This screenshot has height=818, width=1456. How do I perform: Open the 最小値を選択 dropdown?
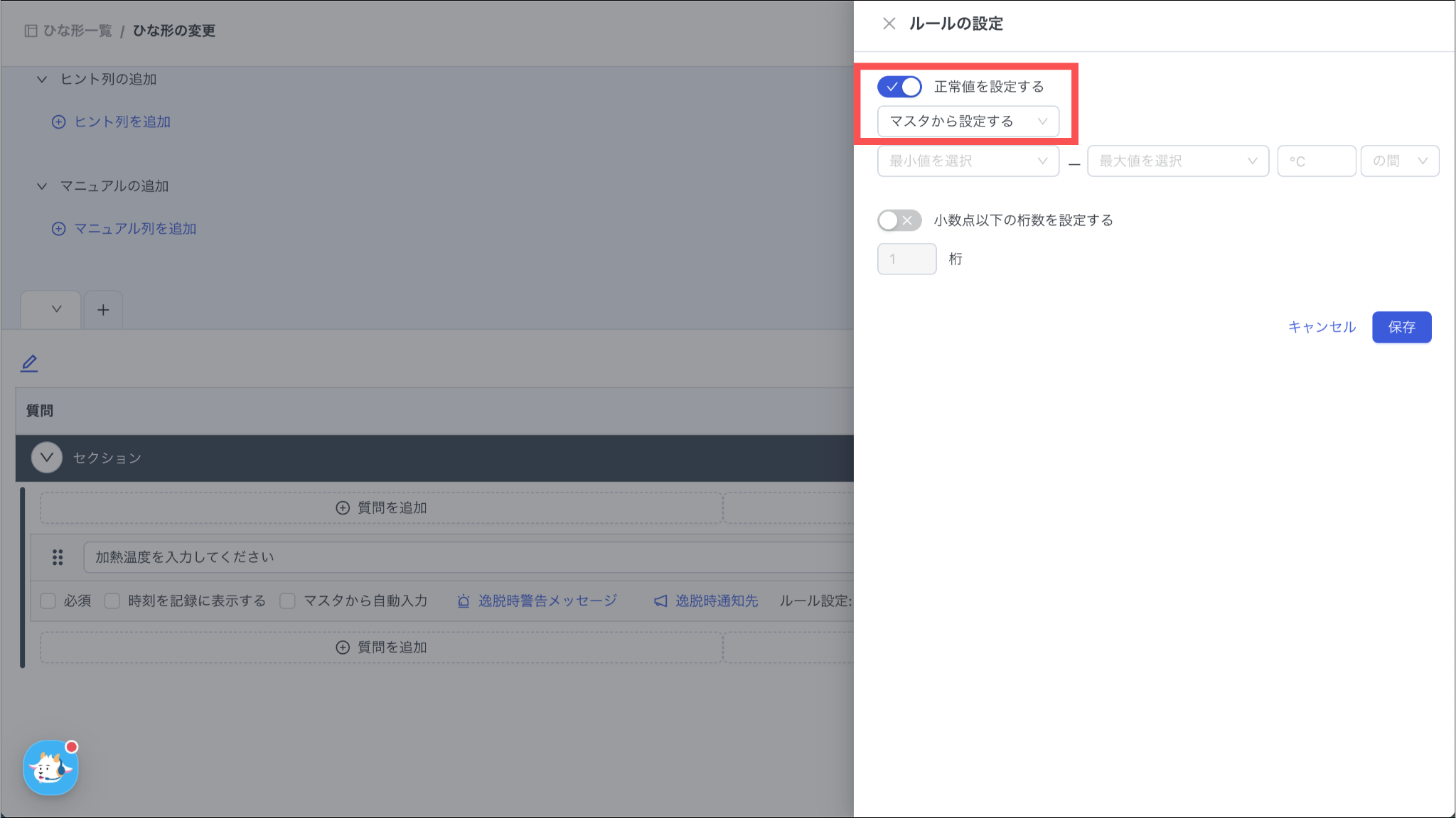968,161
